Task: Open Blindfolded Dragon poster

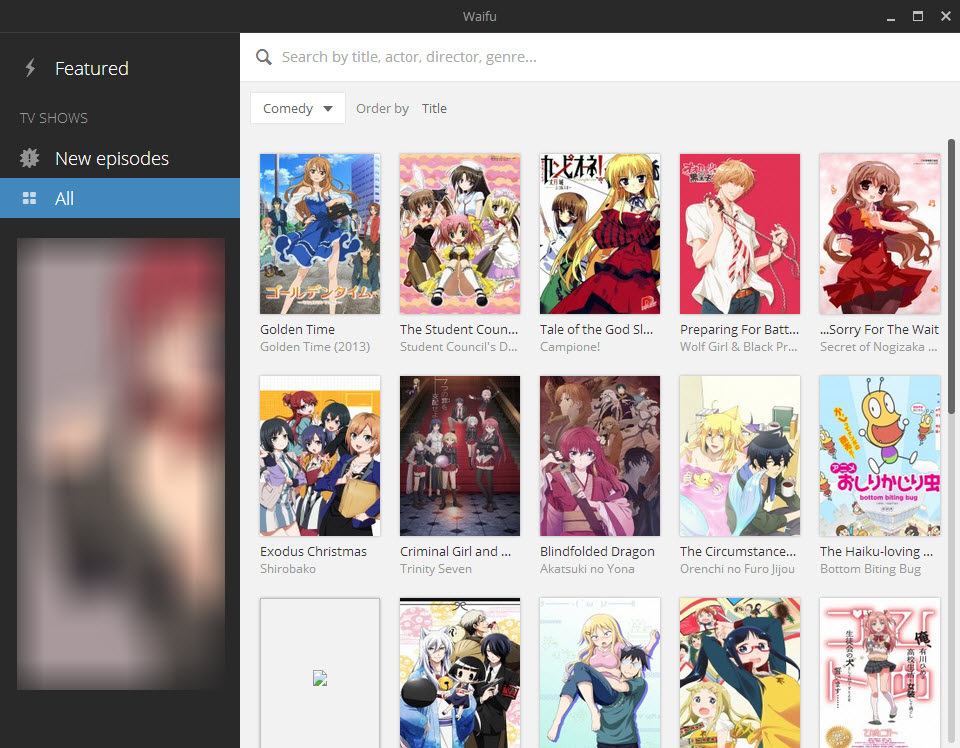Action: tap(600, 456)
